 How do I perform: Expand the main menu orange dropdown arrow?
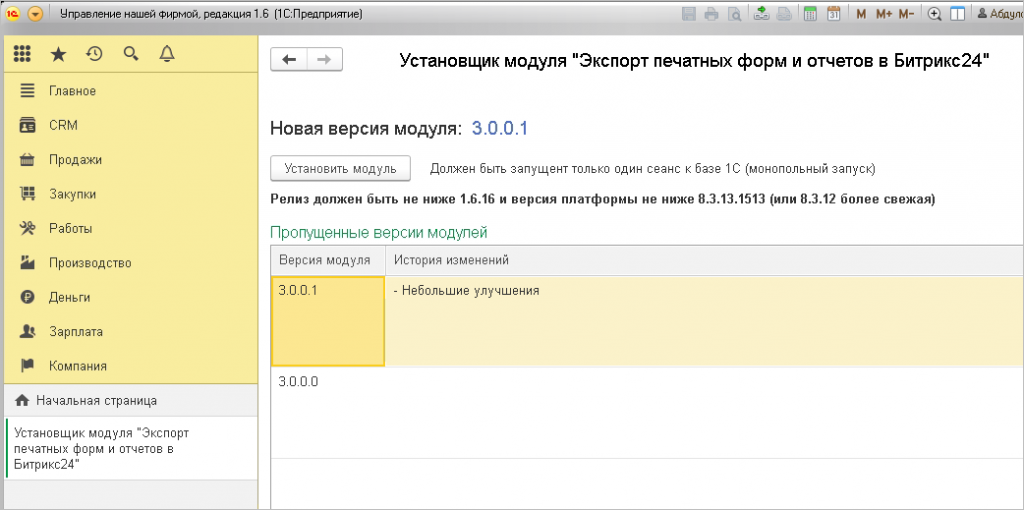pyautogui.click(x=36, y=14)
